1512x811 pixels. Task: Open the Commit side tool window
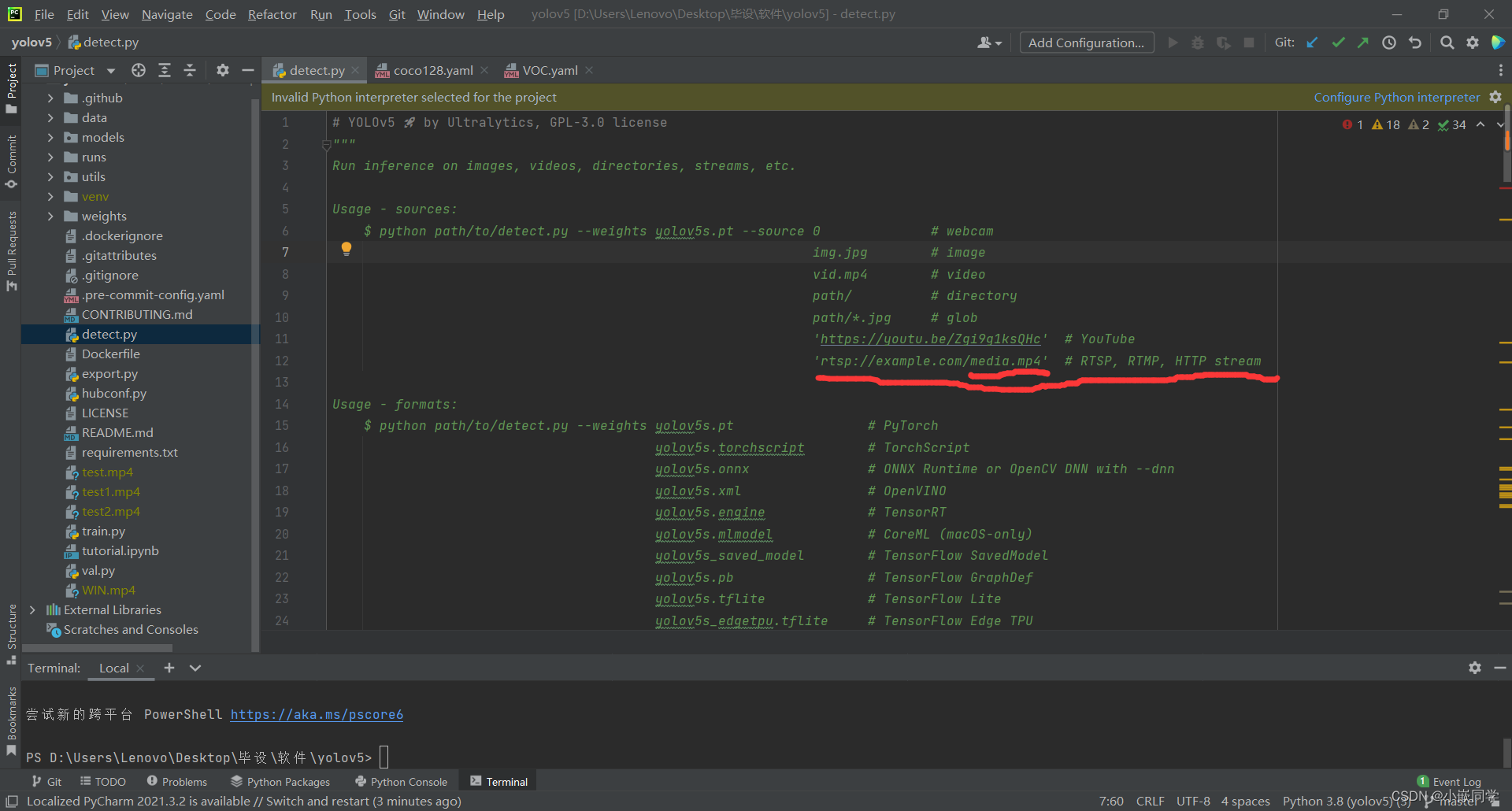(x=12, y=161)
